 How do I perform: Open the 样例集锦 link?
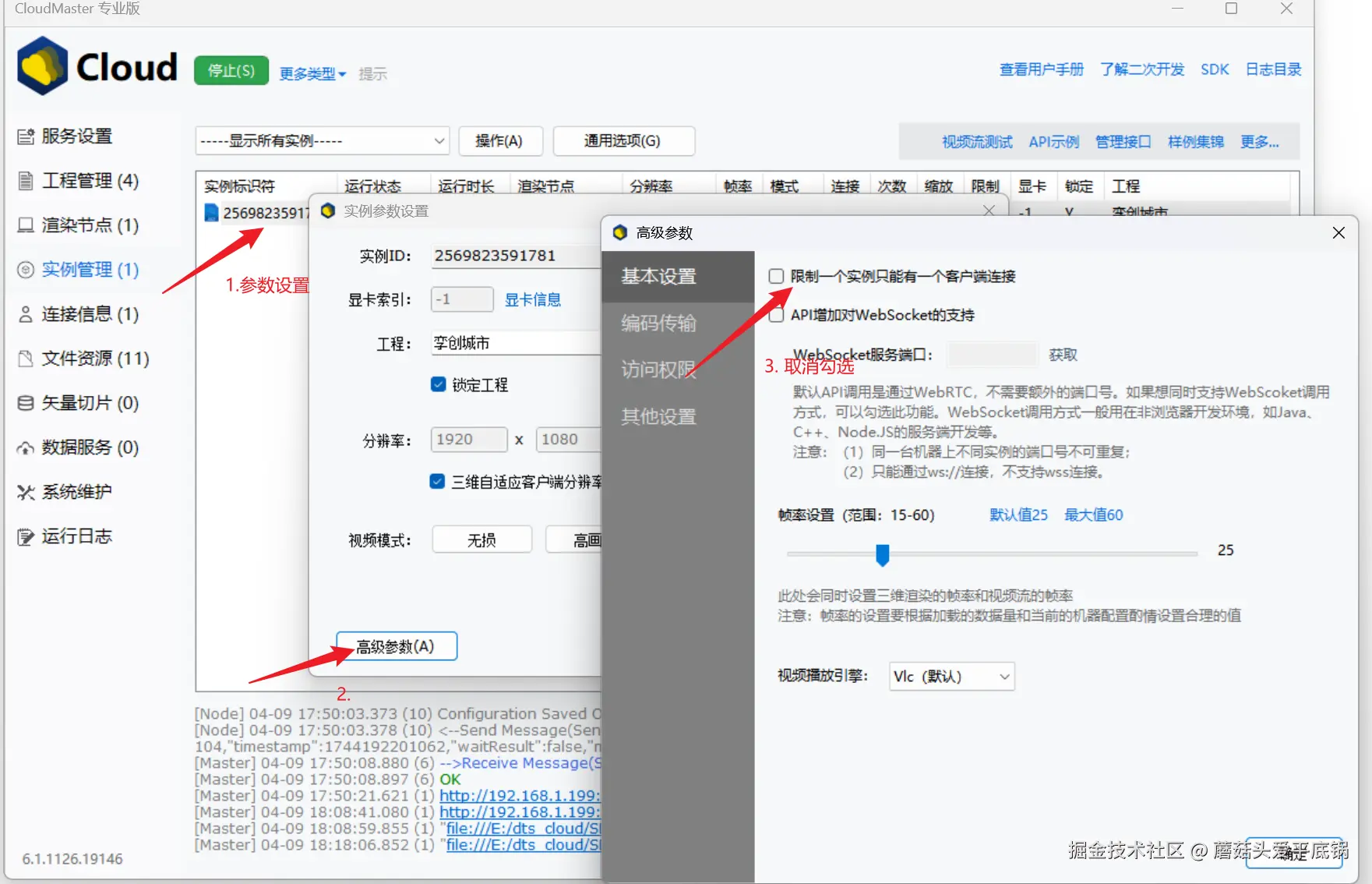tap(1196, 142)
